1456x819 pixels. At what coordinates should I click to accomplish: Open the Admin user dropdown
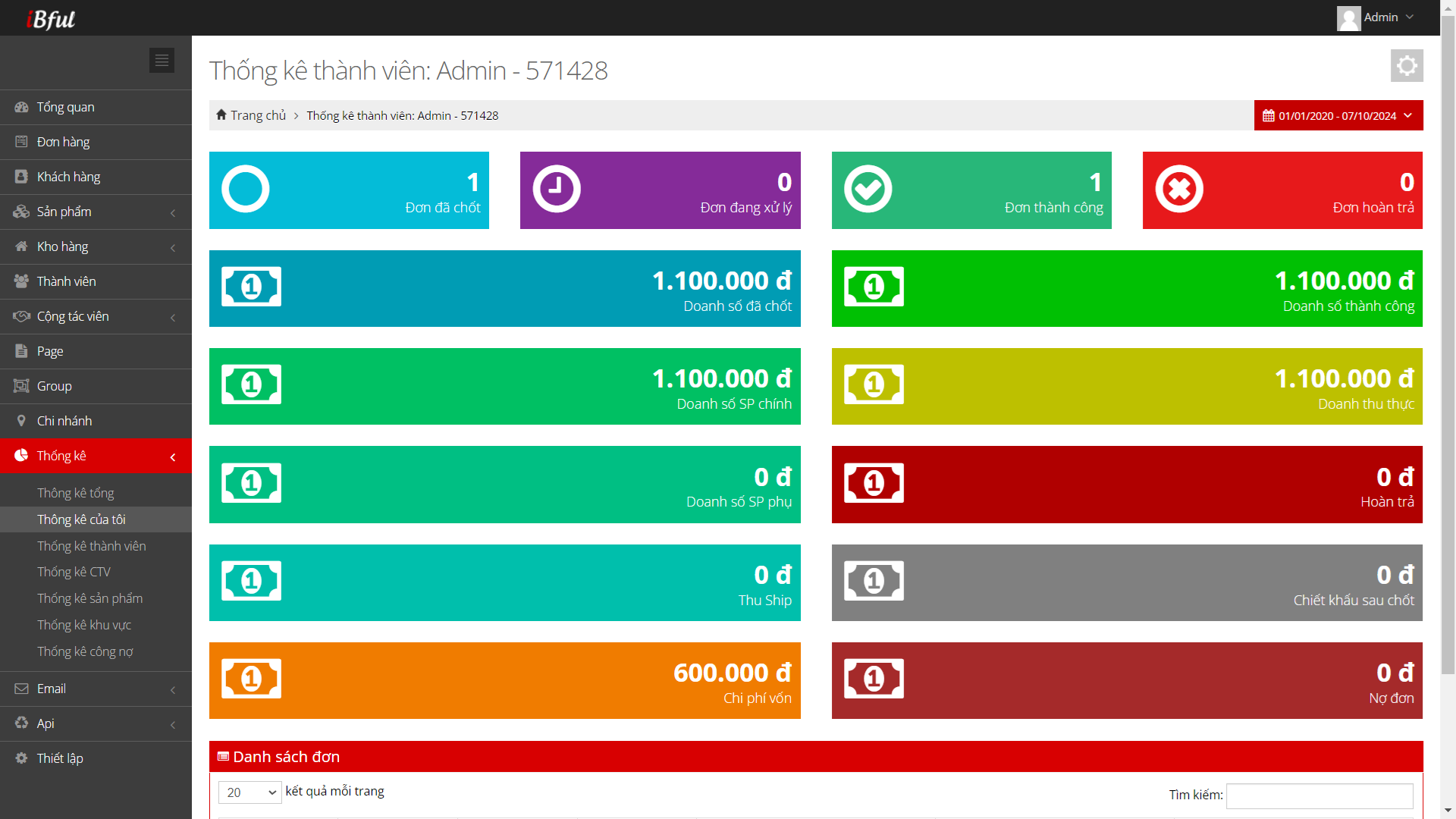pyautogui.click(x=1376, y=18)
